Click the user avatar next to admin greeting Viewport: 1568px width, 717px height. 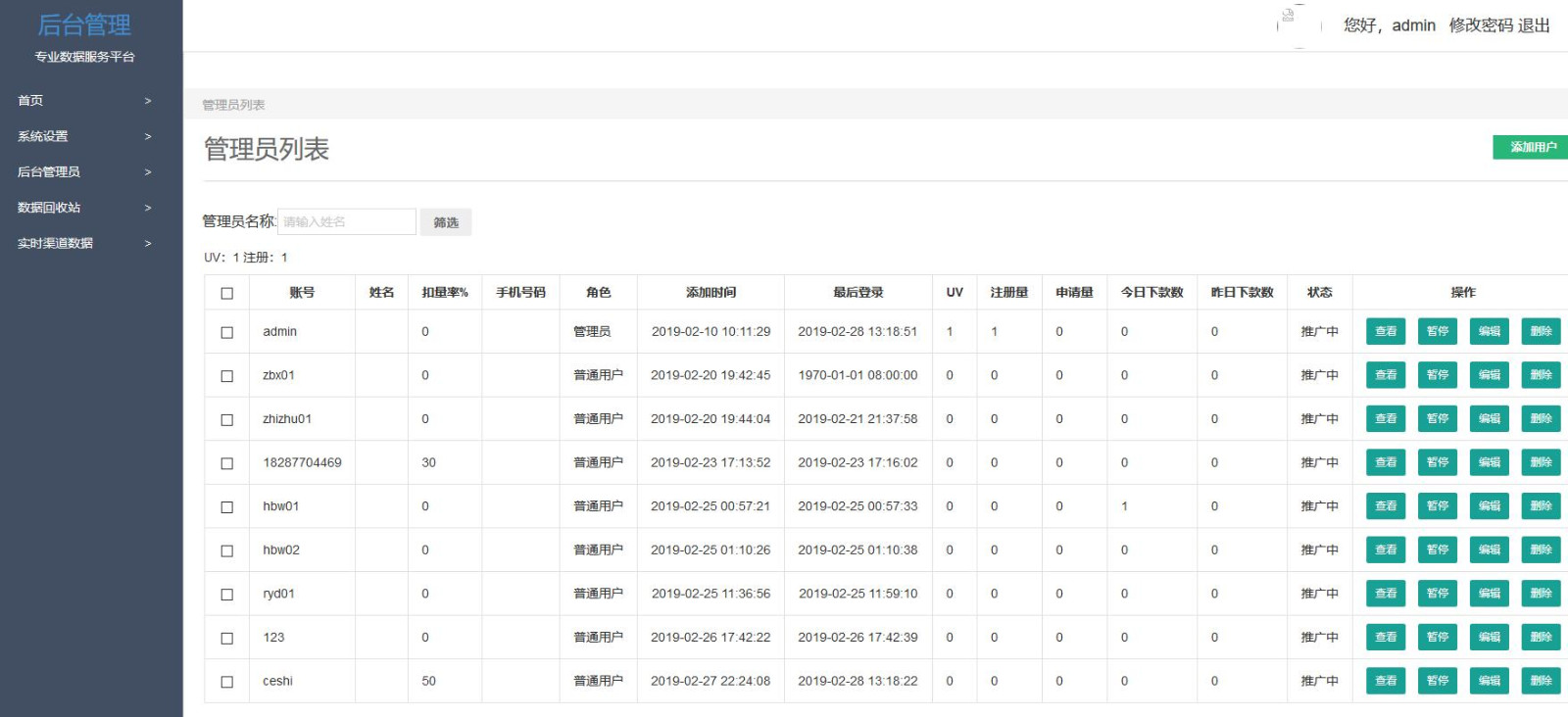[1298, 25]
